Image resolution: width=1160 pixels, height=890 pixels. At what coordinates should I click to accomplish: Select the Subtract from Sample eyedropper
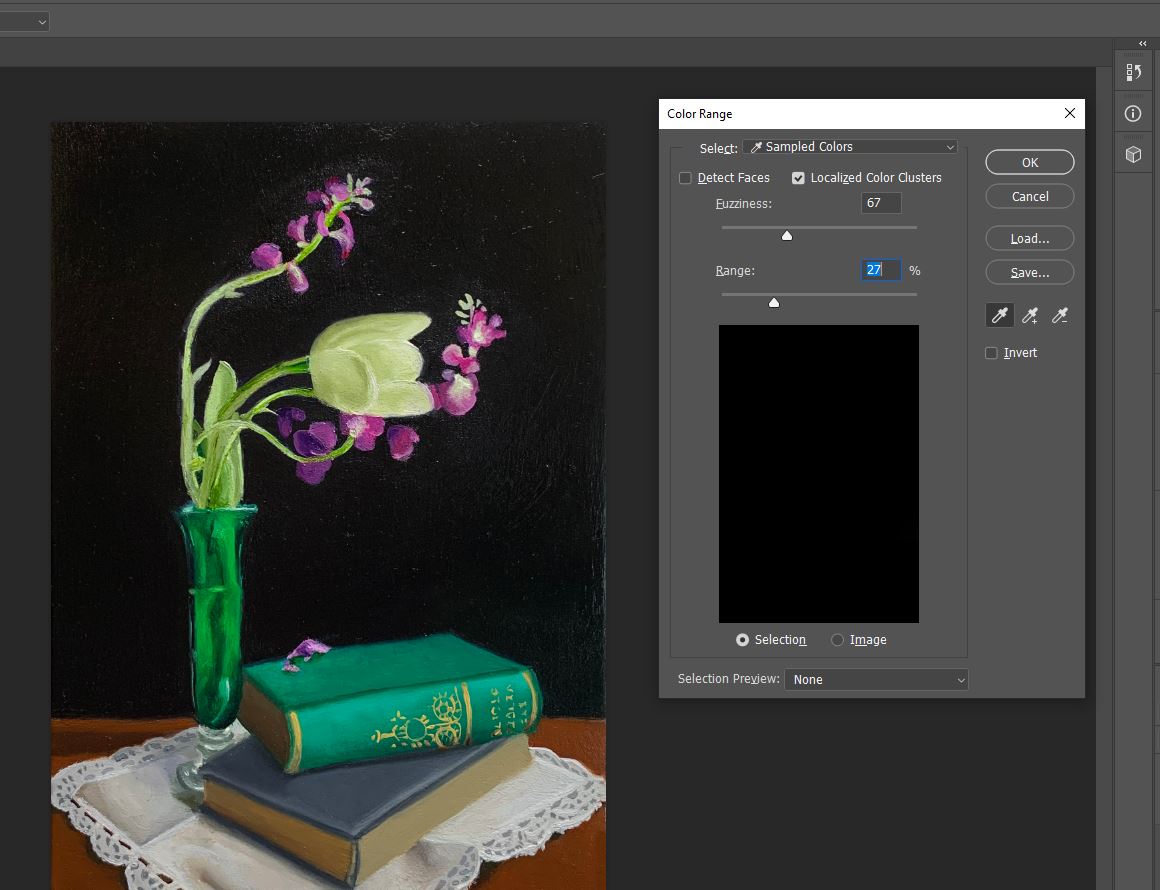(1059, 314)
